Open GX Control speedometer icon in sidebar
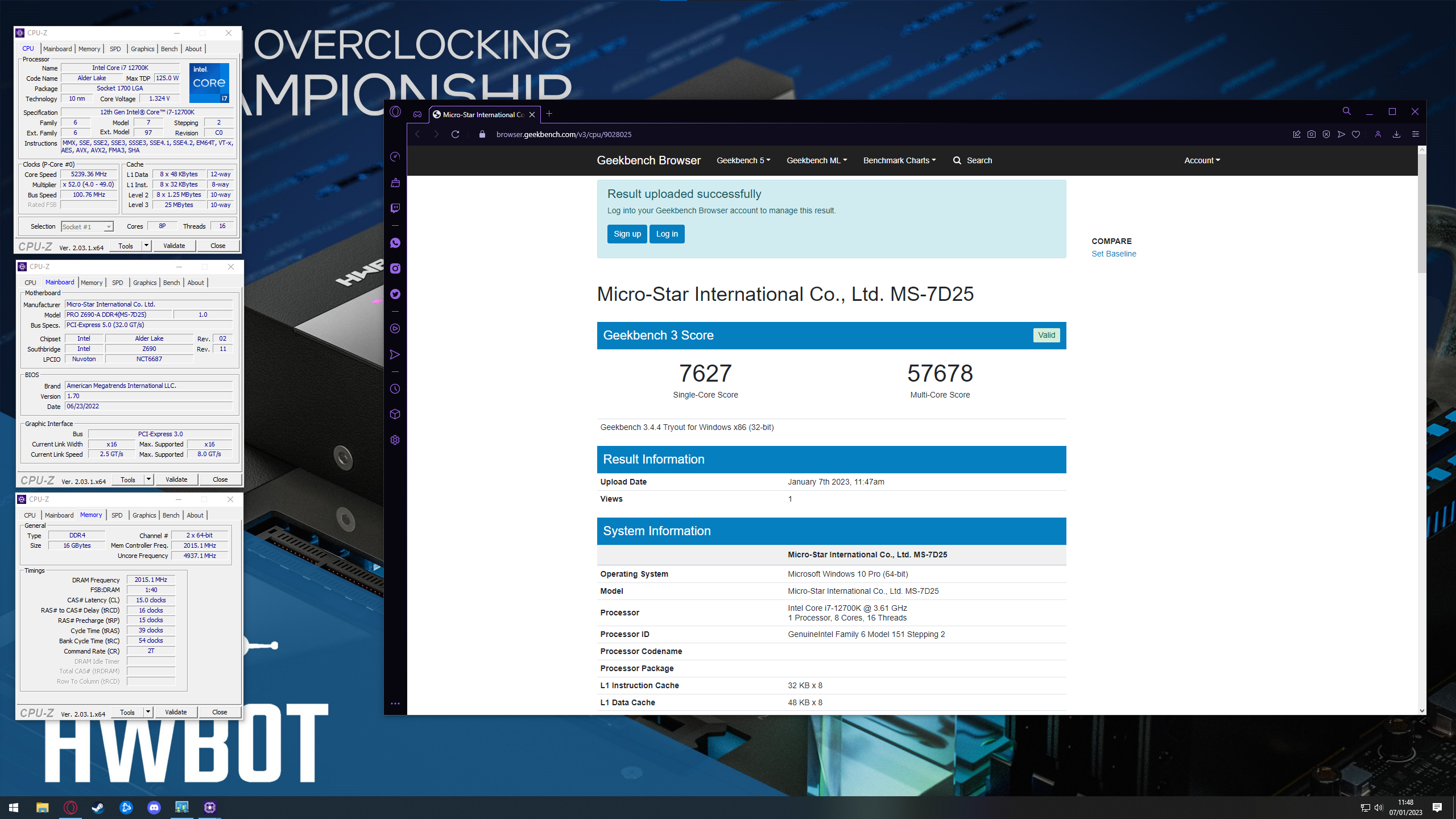The image size is (1456, 819). pyautogui.click(x=395, y=156)
